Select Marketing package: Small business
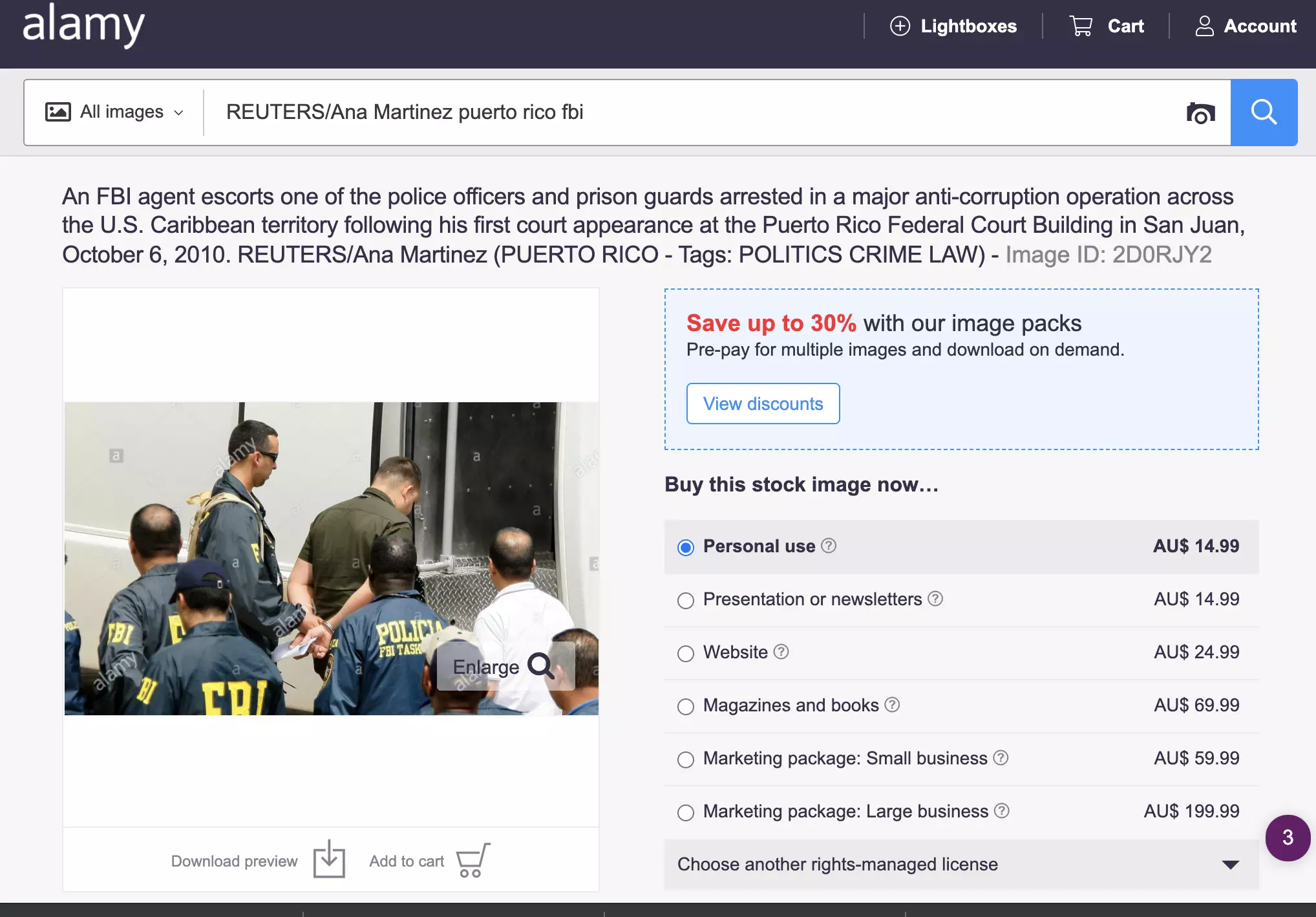Screen dimensions: 1316x917 point(686,759)
